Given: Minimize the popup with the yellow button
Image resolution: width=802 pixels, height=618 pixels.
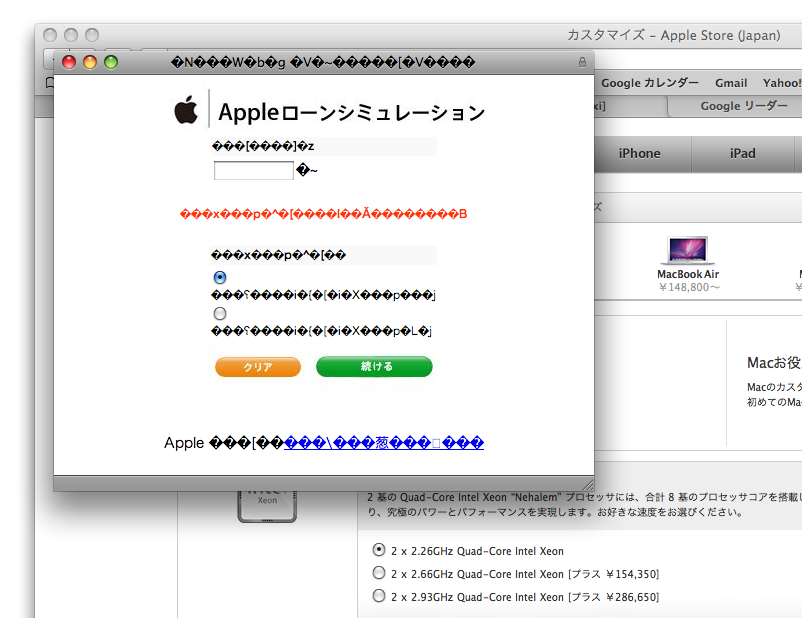Looking at the screenshot, I should [90, 62].
